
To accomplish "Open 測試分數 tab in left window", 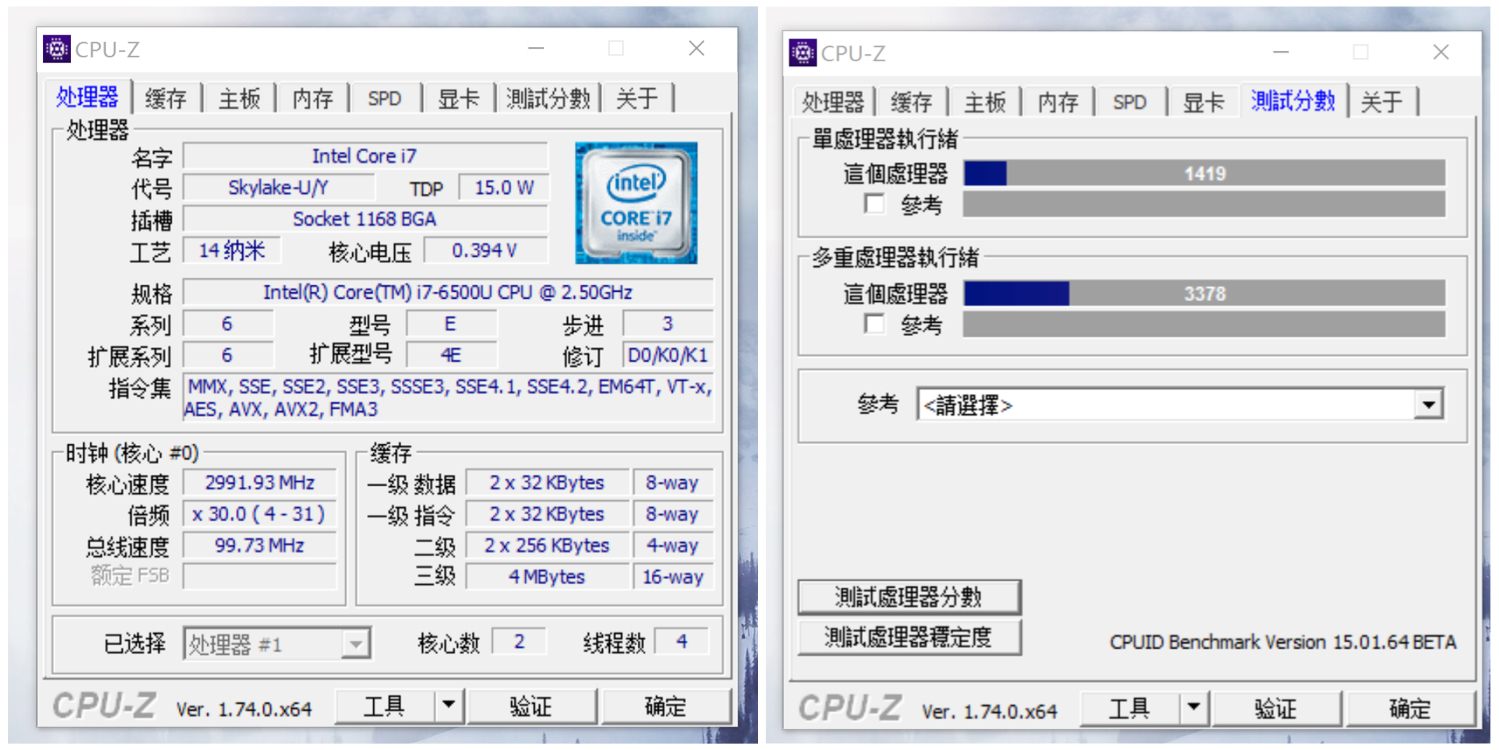I will (x=549, y=98).
